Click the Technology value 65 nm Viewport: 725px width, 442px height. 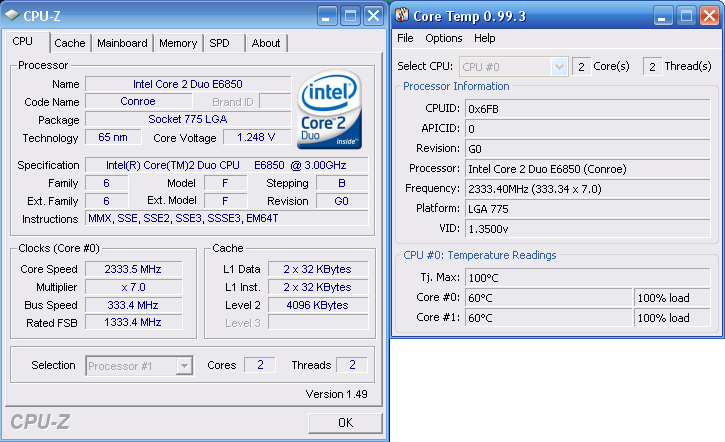pos(113,137)
